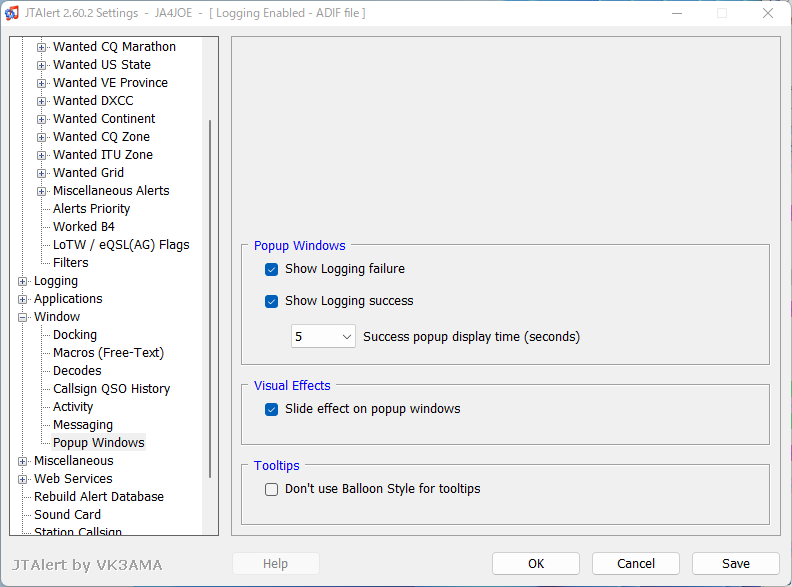The width and height of the screenshot is (792, 587).
Task: Select Applications label in tree
Action: pos(68,299)
